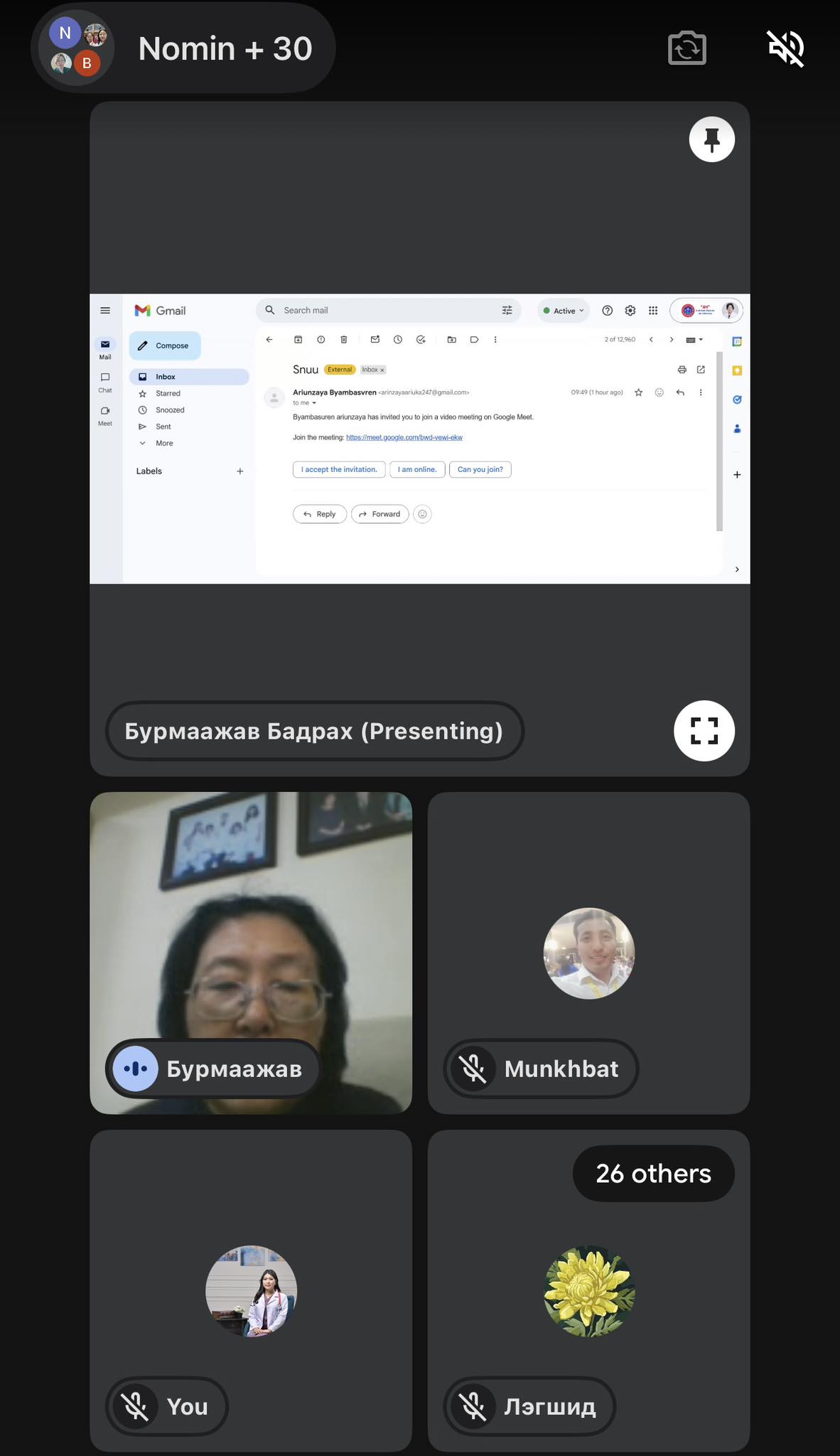Tap the crossed-out microphone icon beside 'You'
This screenshot has width=840, height=1456.
pos(135,1406)
